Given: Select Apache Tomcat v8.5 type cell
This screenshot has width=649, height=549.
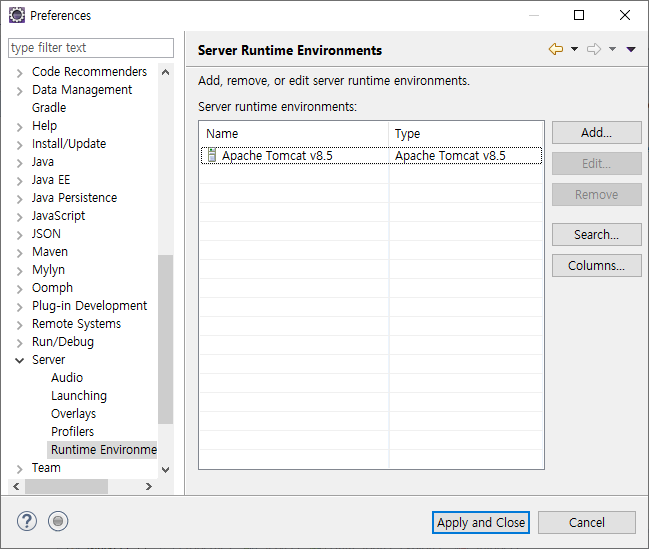Looking at the screenshot, I should [466, 156].
